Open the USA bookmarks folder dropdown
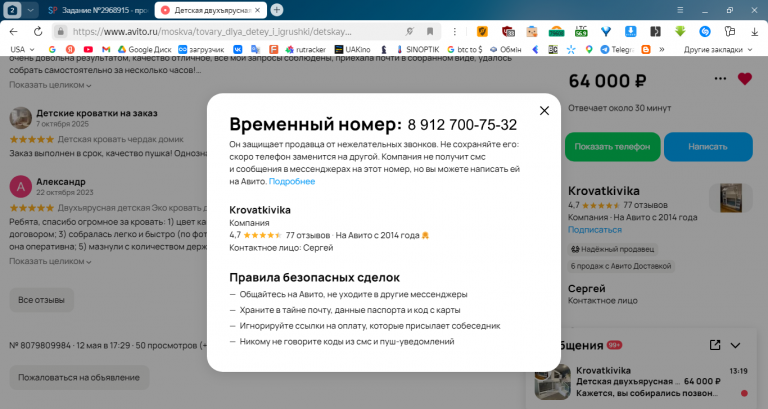 [x=22, y=49]
